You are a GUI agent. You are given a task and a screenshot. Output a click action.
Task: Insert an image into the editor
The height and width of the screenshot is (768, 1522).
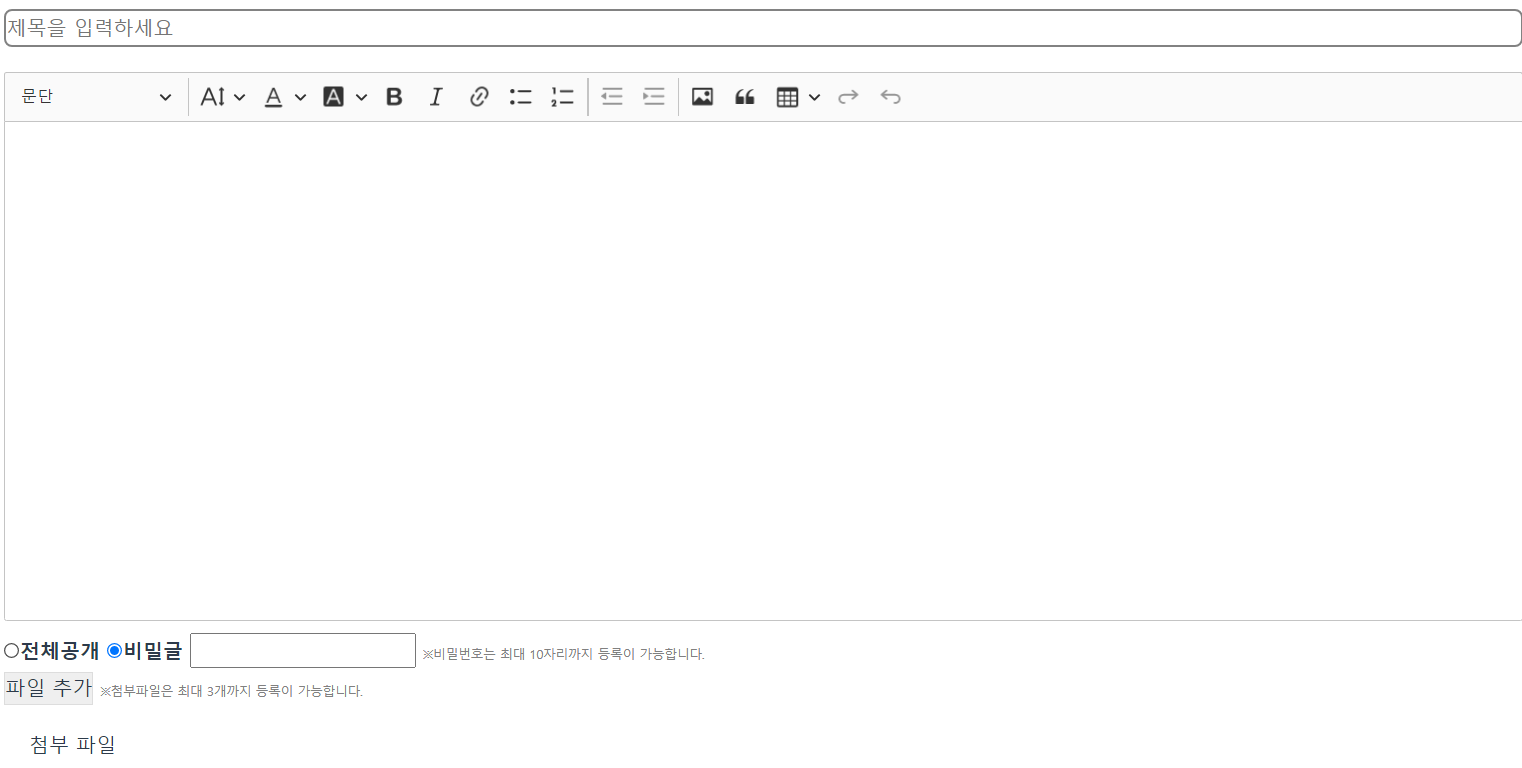(702, 96)
